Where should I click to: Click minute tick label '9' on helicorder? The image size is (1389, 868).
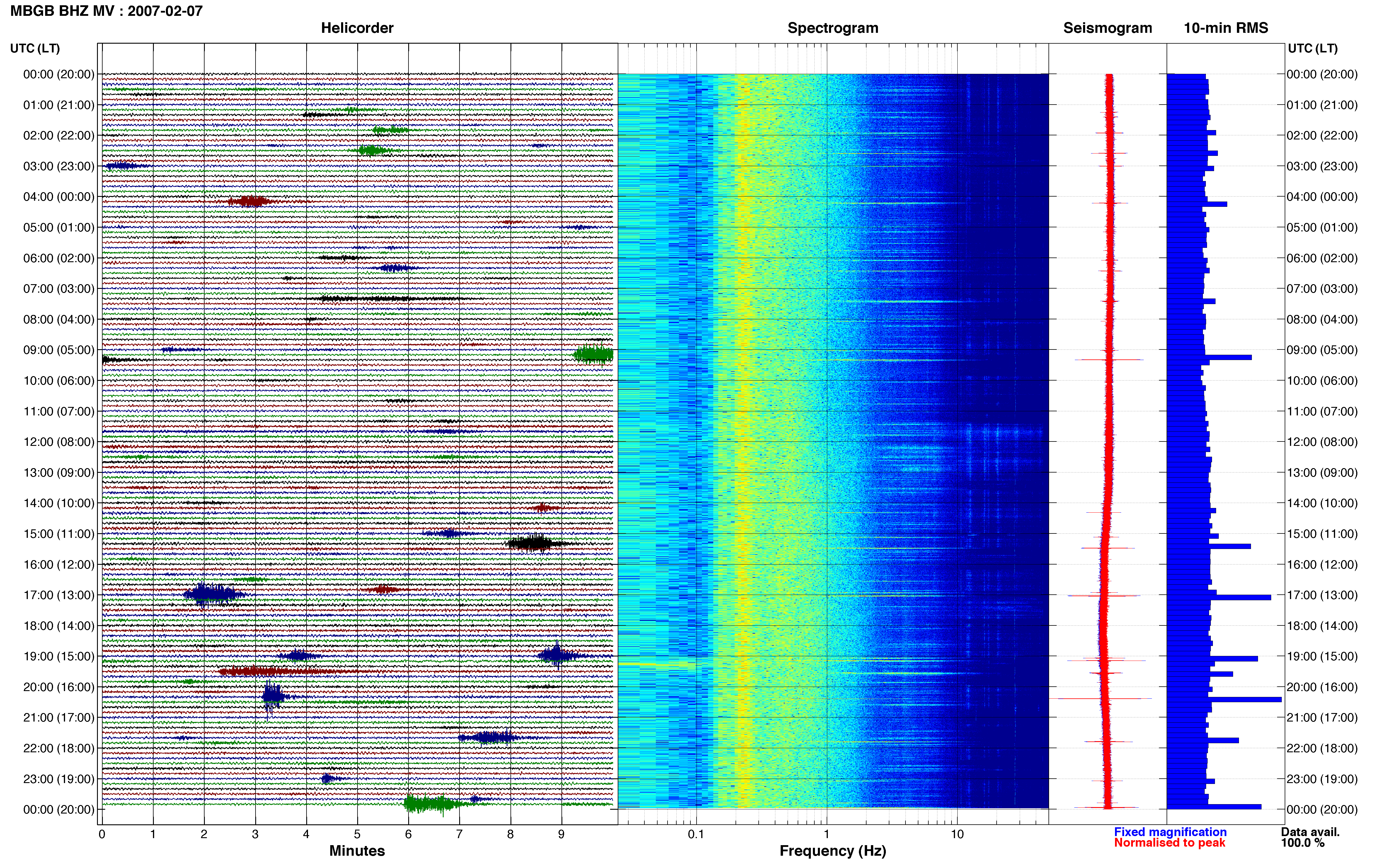[x=561, y=834]
